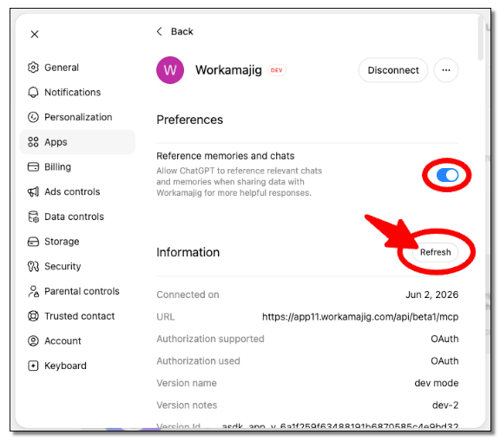Click the app11.workamajig.com MCP URL value
The height and width of the screenshot is (441, 500).
click(360, 317)
